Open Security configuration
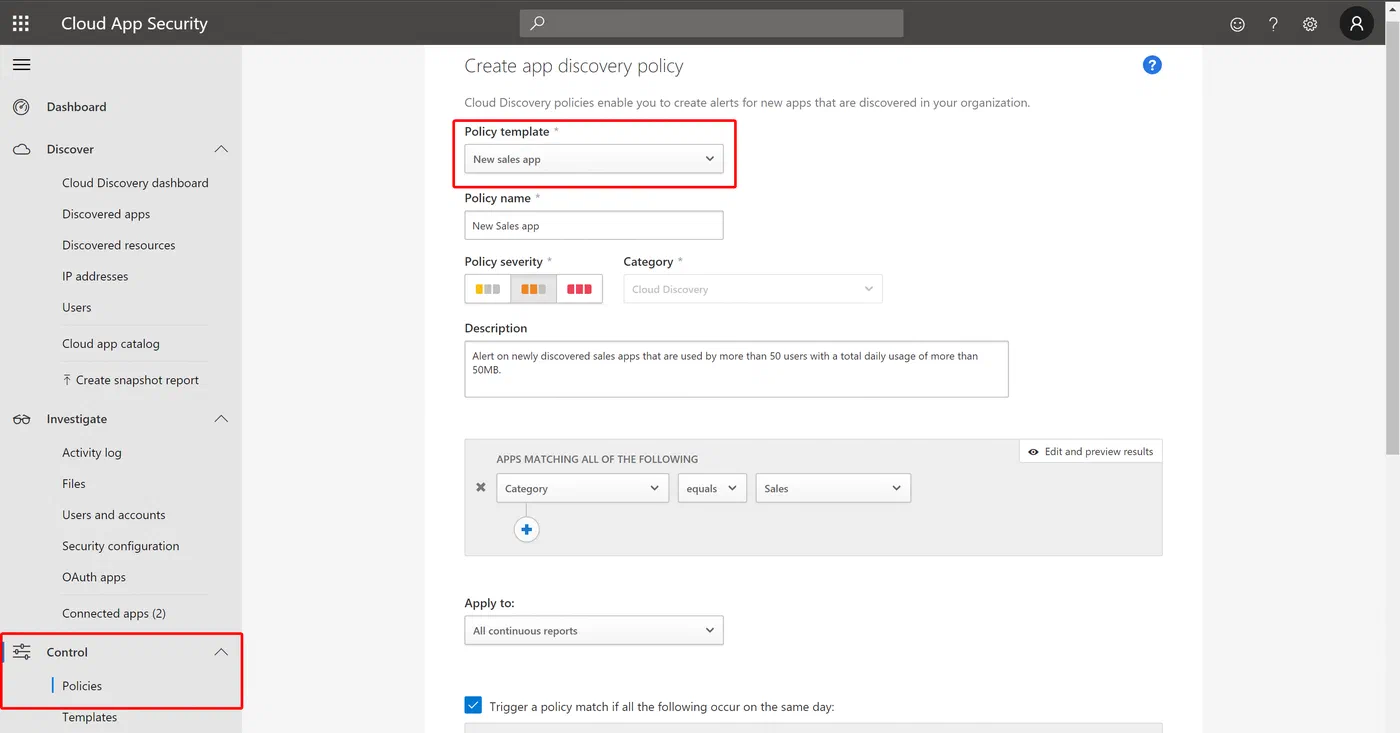 121,546
